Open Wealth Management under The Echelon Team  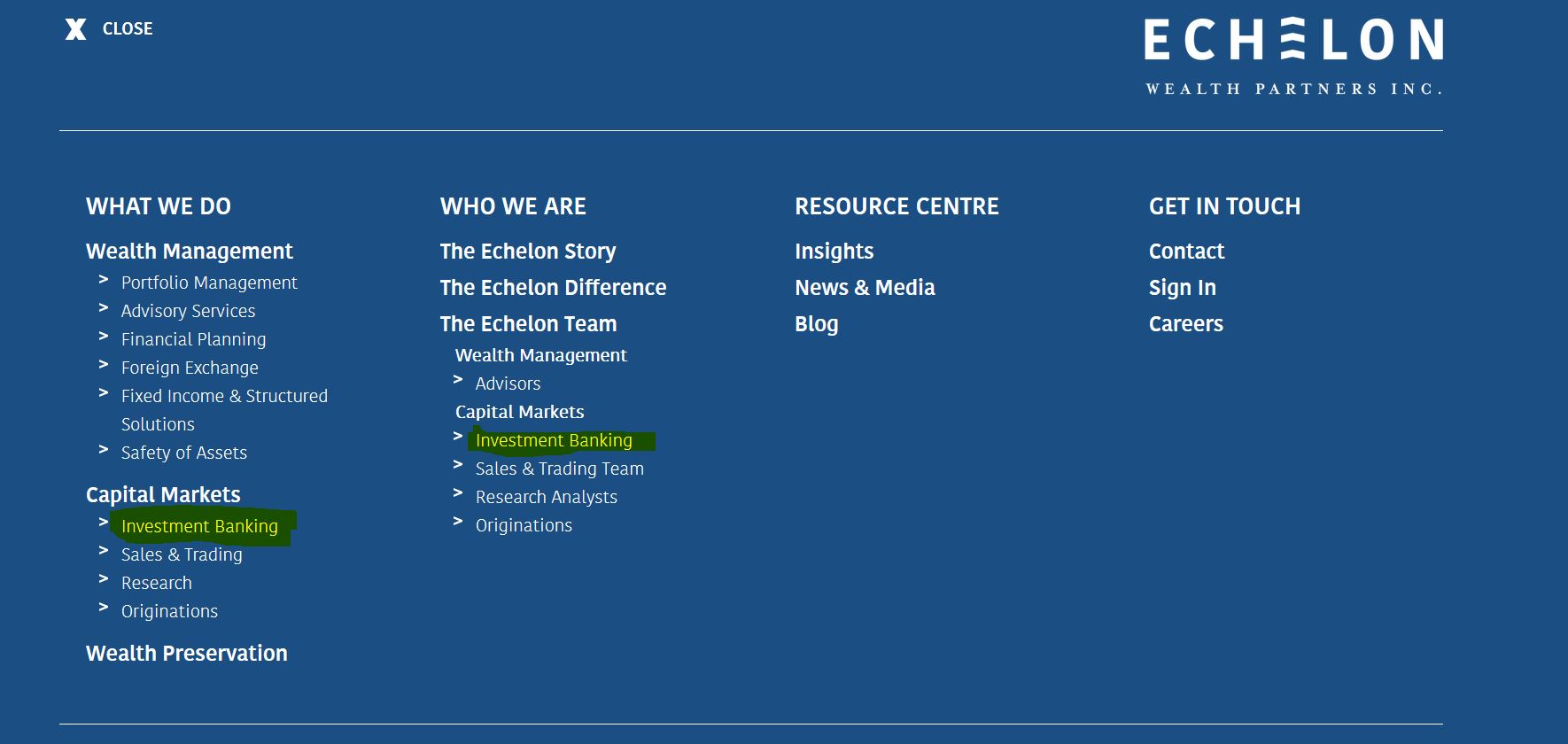(x=541, y=355)
